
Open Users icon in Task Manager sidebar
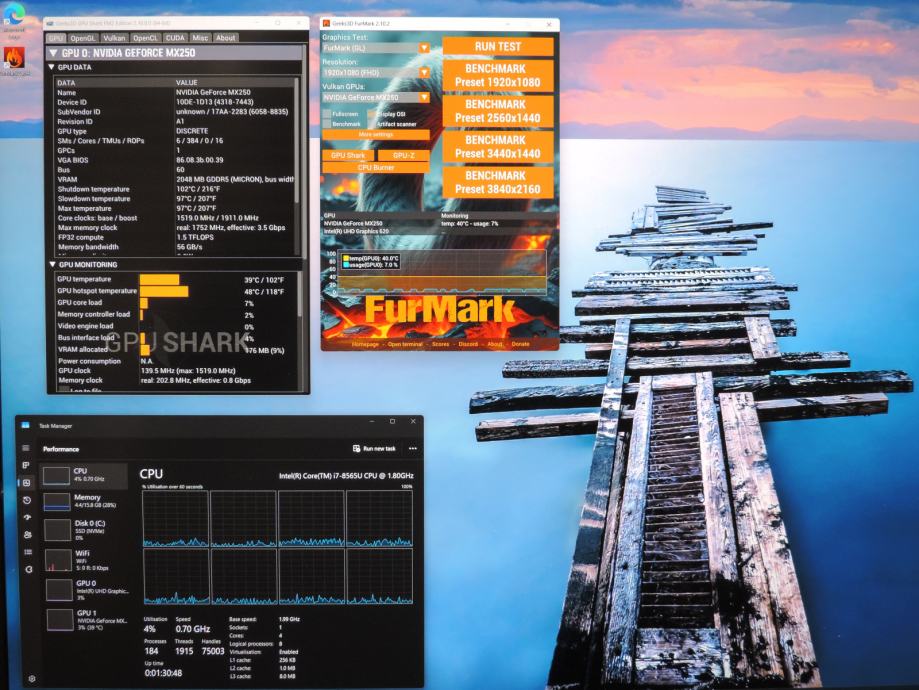pos(28,535)
